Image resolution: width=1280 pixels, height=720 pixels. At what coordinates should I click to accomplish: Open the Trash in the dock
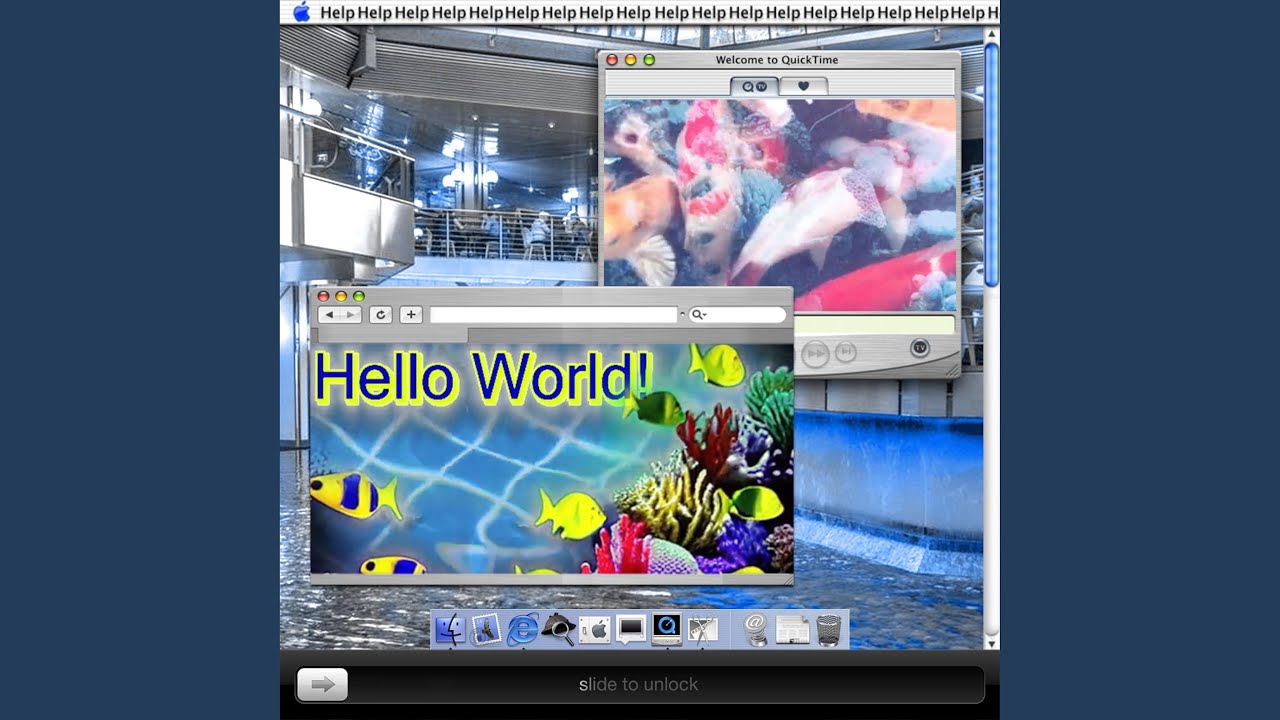[x=829, y=629]
